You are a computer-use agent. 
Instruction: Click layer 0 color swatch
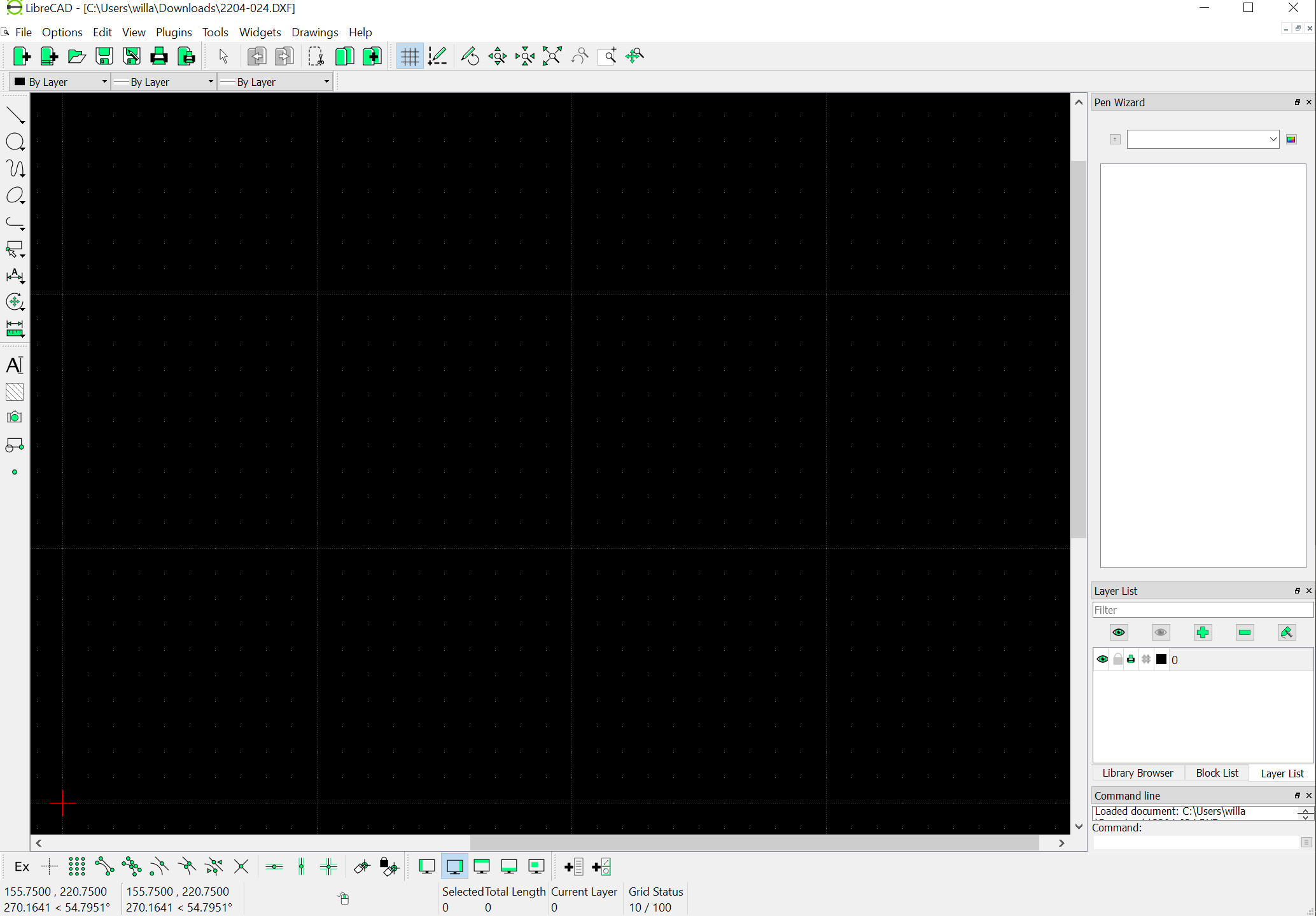click(1161, 660)
